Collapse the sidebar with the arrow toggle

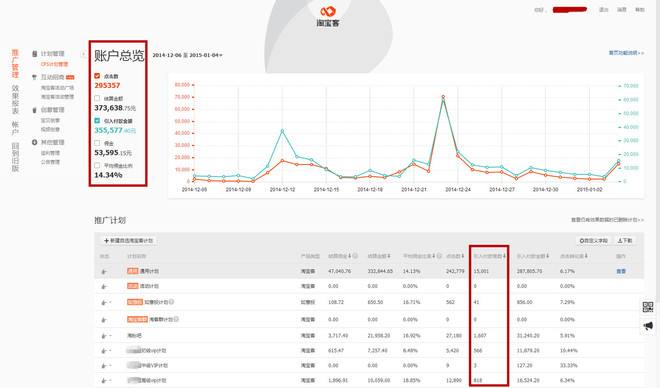83,54
